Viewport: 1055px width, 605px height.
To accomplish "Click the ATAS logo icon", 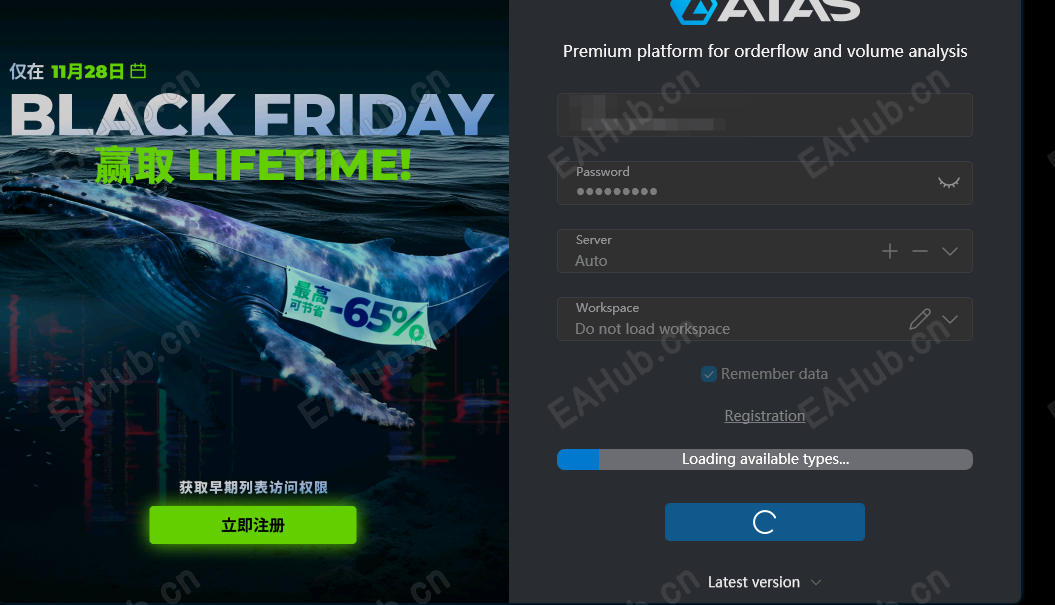I will click(x=692, y=9).
